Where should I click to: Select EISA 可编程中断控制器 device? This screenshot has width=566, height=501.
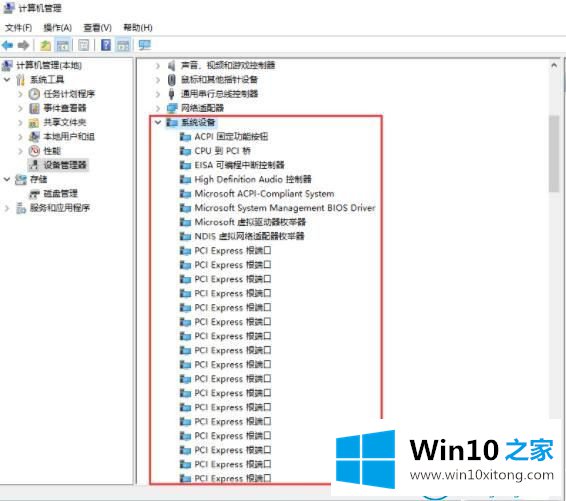tap(239, 165)
